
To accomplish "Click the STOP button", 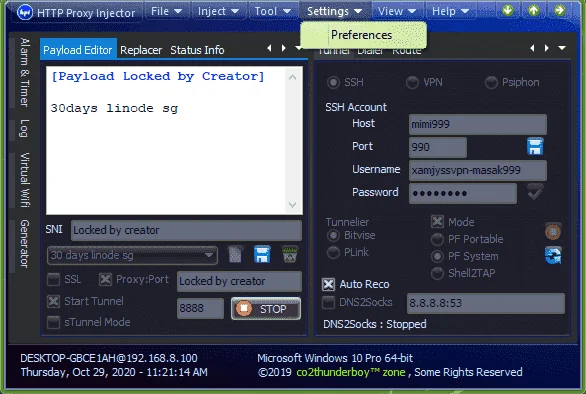I will 266,309.
